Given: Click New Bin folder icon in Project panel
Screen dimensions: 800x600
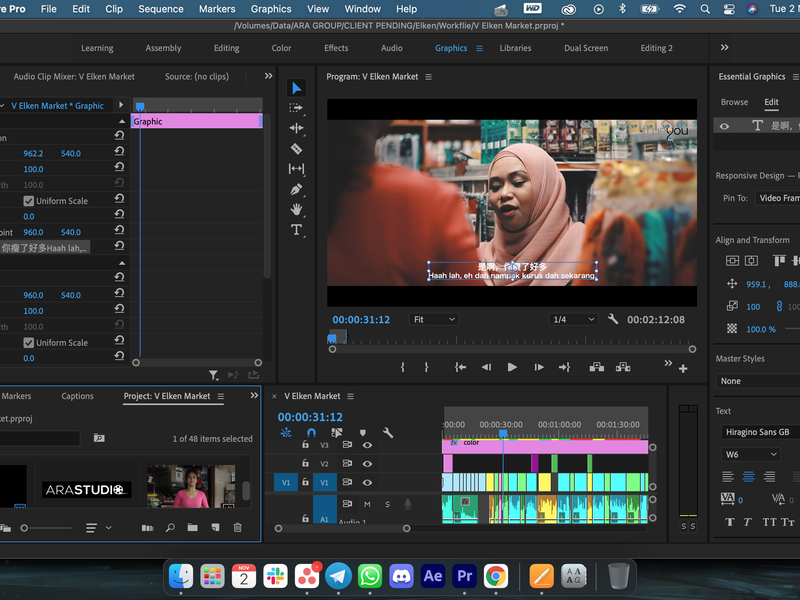Looking at the screenshot, I should point(192,527).
